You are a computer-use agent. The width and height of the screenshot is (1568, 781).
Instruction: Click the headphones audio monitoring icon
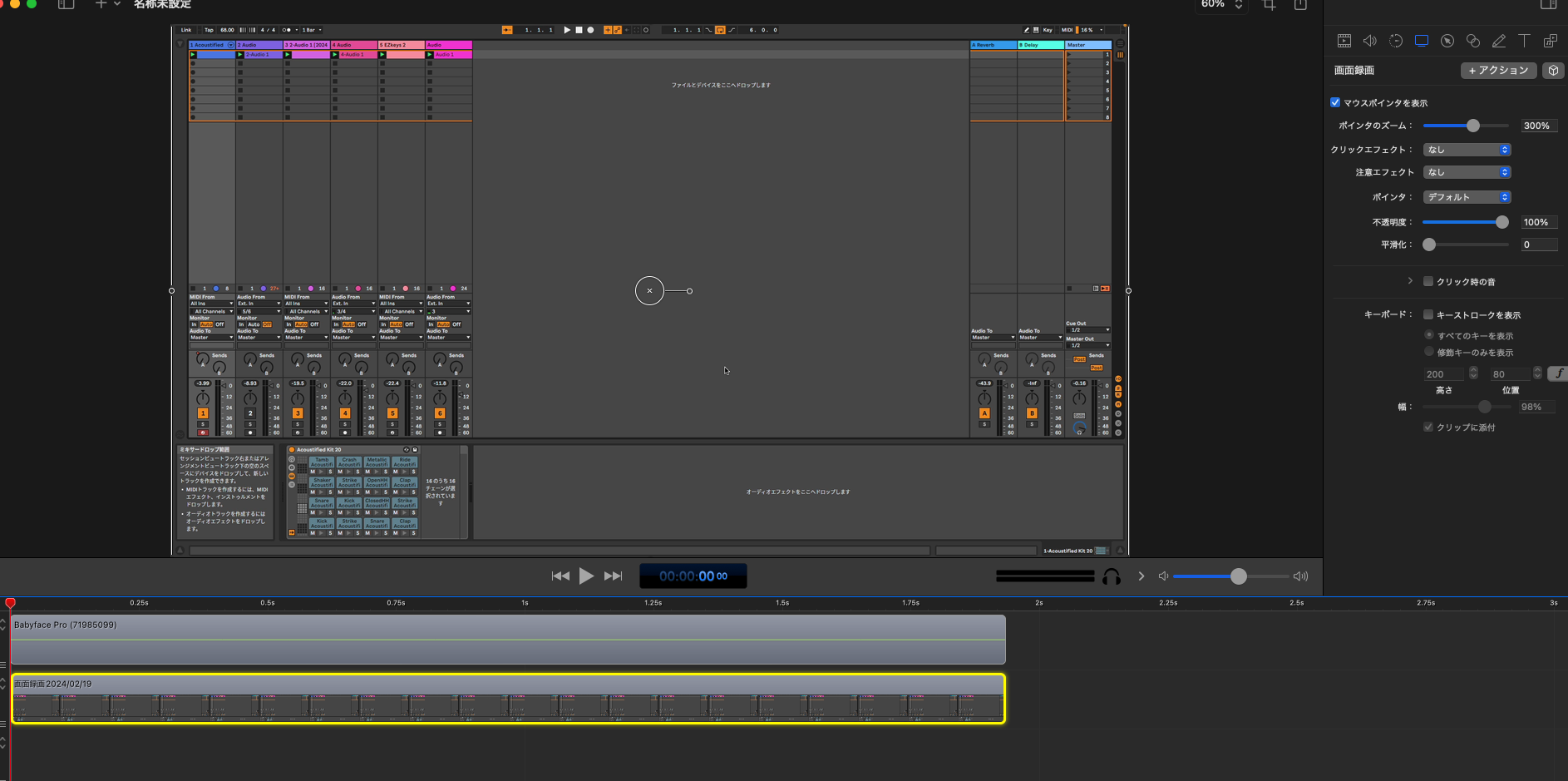click(x=1112, y=576)
